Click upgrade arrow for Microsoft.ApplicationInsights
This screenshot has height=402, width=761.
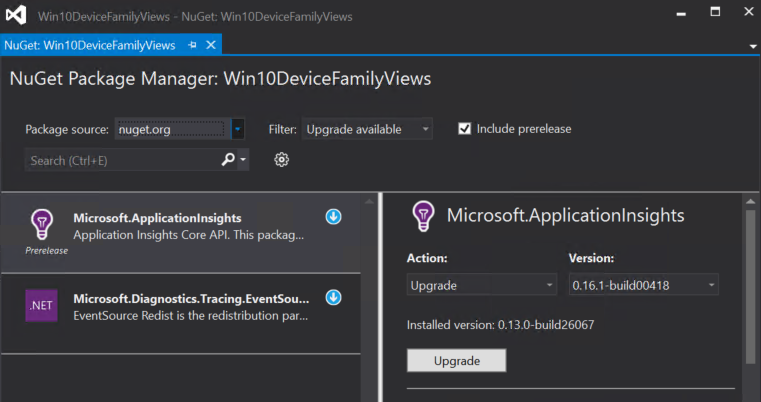point(334,217)
